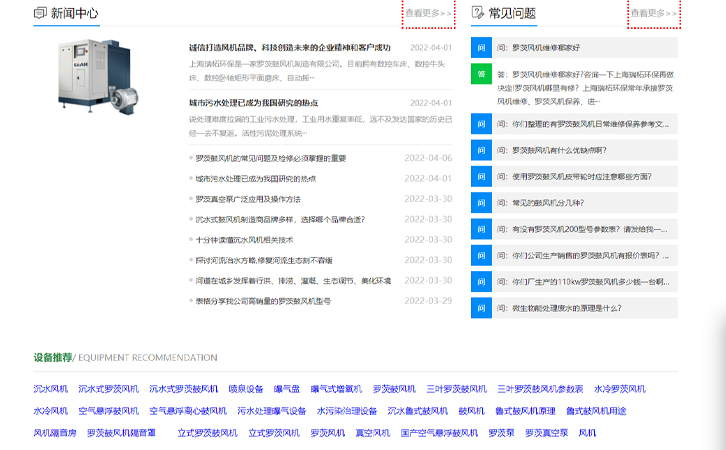Open article 十分钟读懂沉水风机相关技术
The image size is (726, 450).
(x=244, y=240)
